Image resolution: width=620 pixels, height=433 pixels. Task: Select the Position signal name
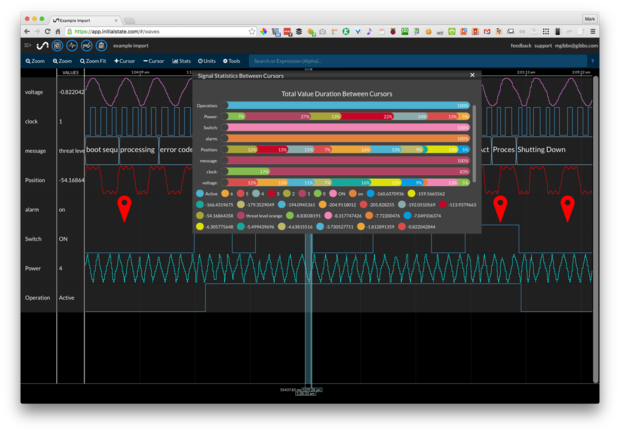click(x=35, y=180)
